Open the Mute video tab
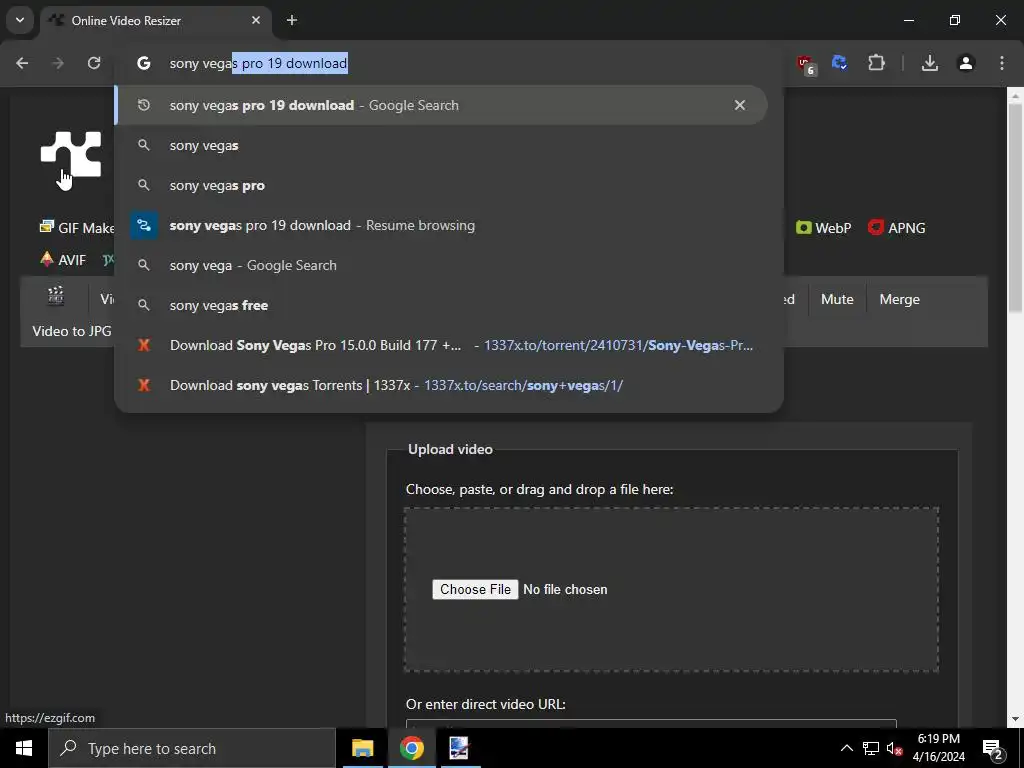 (837, 299)
